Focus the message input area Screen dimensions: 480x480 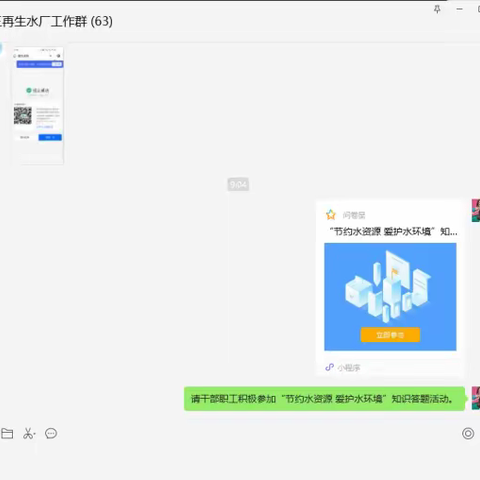240,462
